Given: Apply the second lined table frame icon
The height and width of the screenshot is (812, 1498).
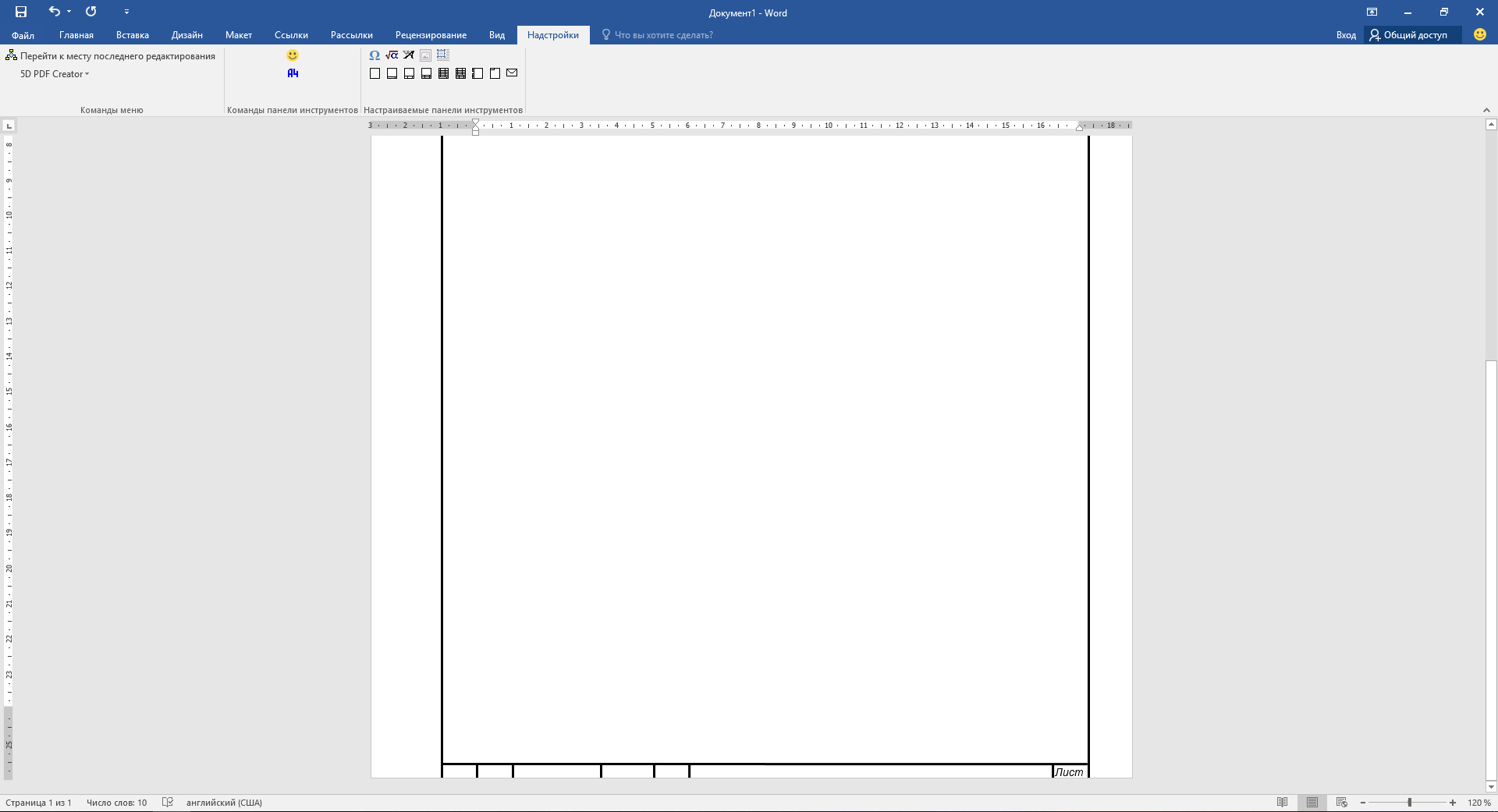Looking at the screenshot, I should (460, 73).
